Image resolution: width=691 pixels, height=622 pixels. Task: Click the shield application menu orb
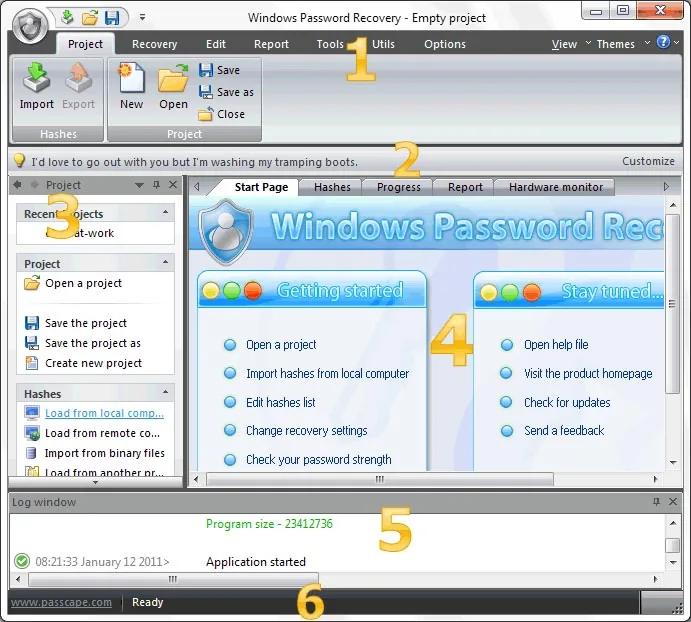[30, 26]
